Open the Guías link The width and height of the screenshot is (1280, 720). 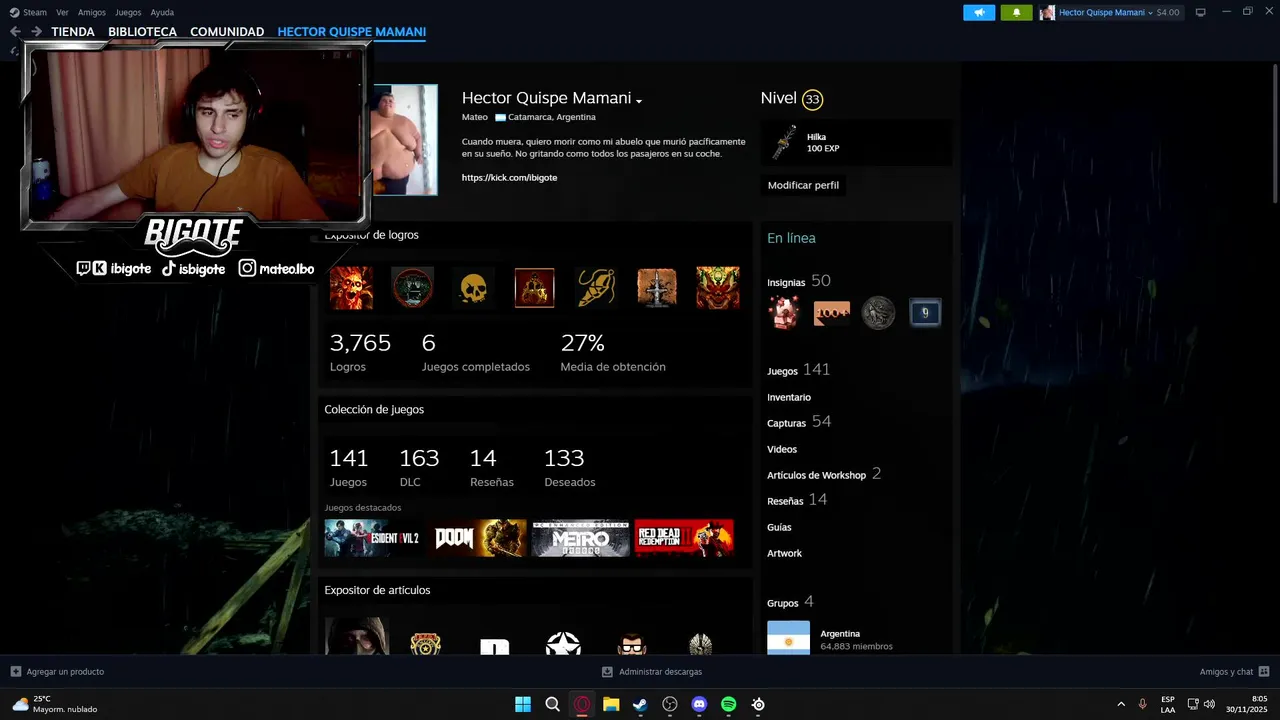coord(779,527)
